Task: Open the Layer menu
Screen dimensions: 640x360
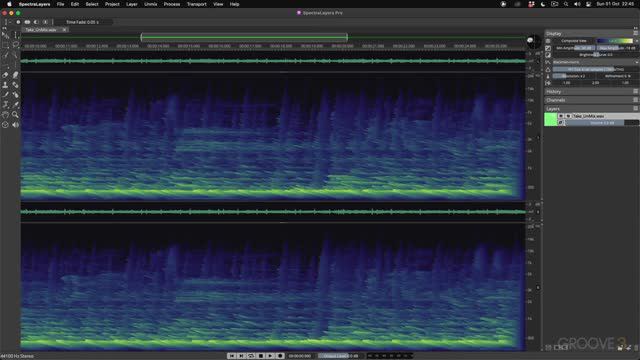Action: click(132, 4)
